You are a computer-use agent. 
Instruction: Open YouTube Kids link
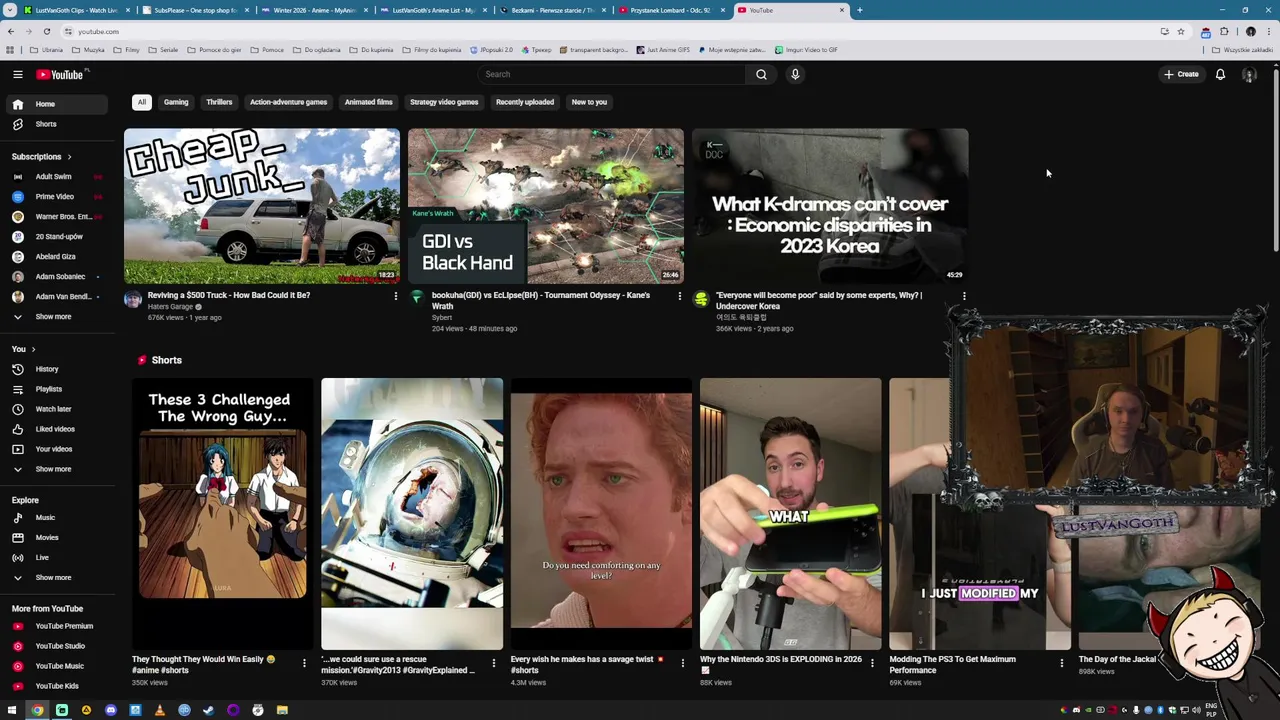pos(58,686)
